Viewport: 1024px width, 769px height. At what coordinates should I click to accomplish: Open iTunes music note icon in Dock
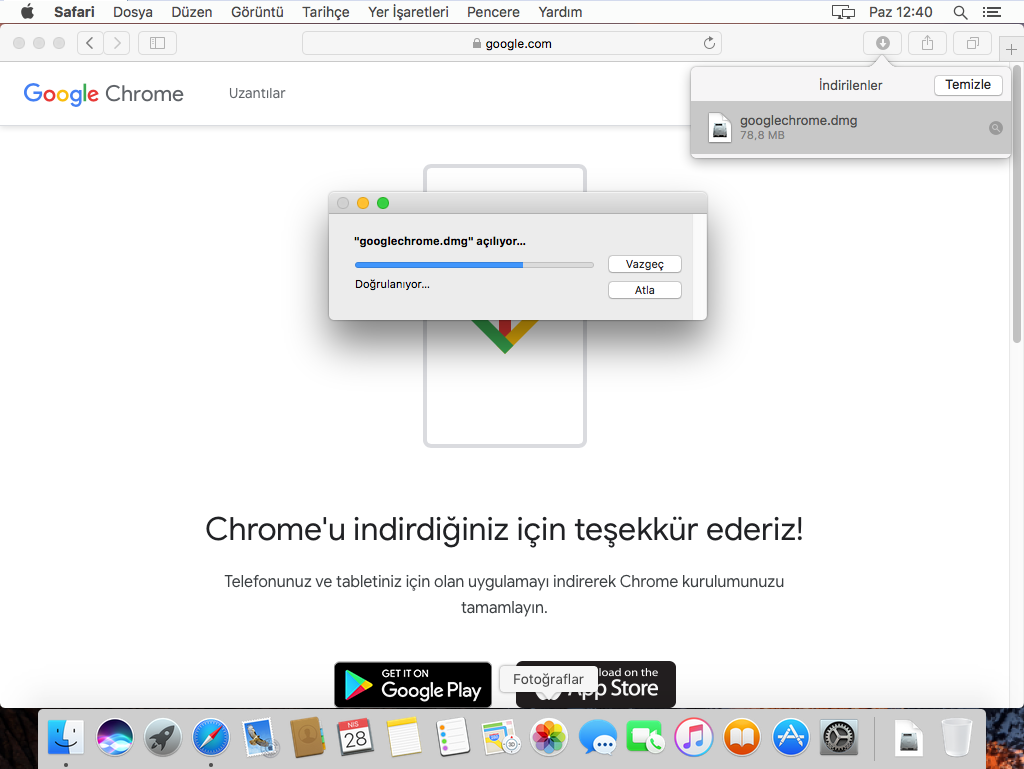(694, 738)
